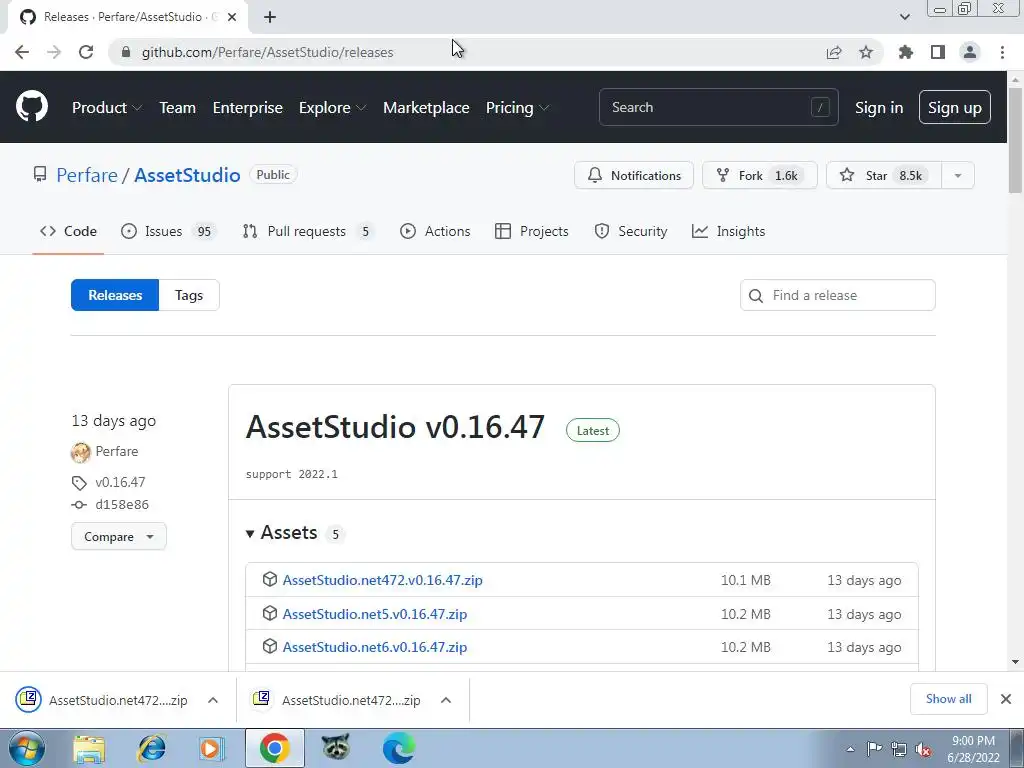View site security lock info
Image resolution: width=1024 pixels, height=768 pixels.
click(x=126, y=52)
